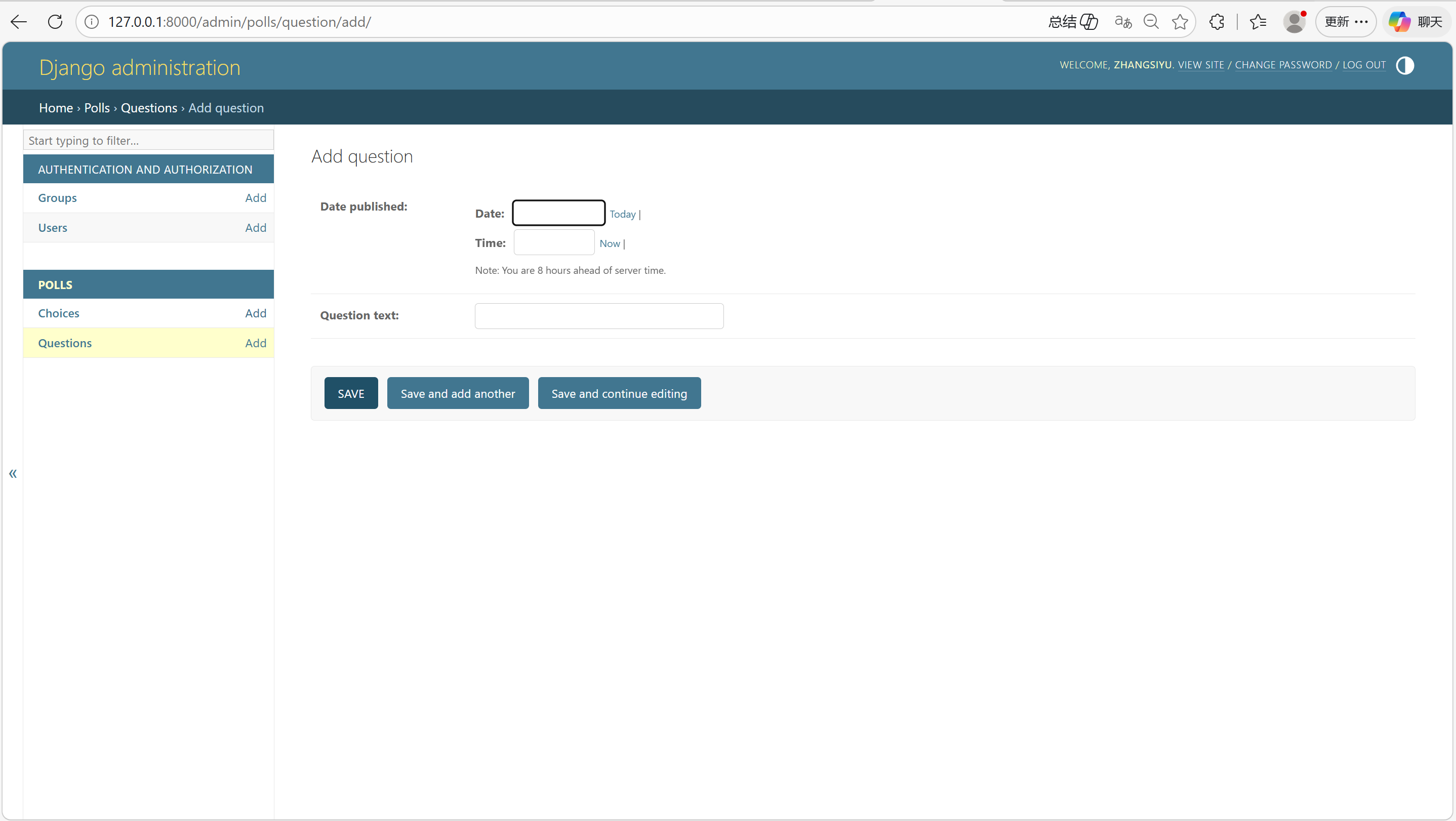The image size is (1456, 821).
Task: Reload the page with refresh icon
Action: pos(55,22)
